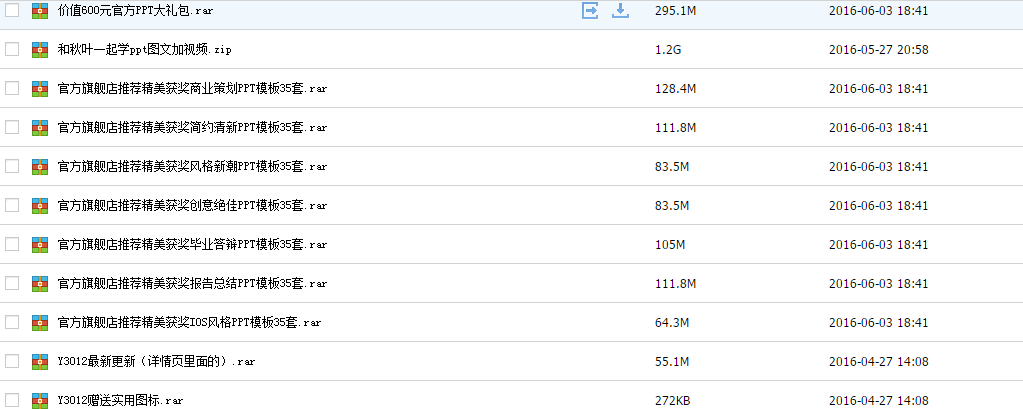Click the file icon next to 风格新潮PPT模板35套.rar
The height and width of the screenshot is (409, 1023).
point(40,166)
